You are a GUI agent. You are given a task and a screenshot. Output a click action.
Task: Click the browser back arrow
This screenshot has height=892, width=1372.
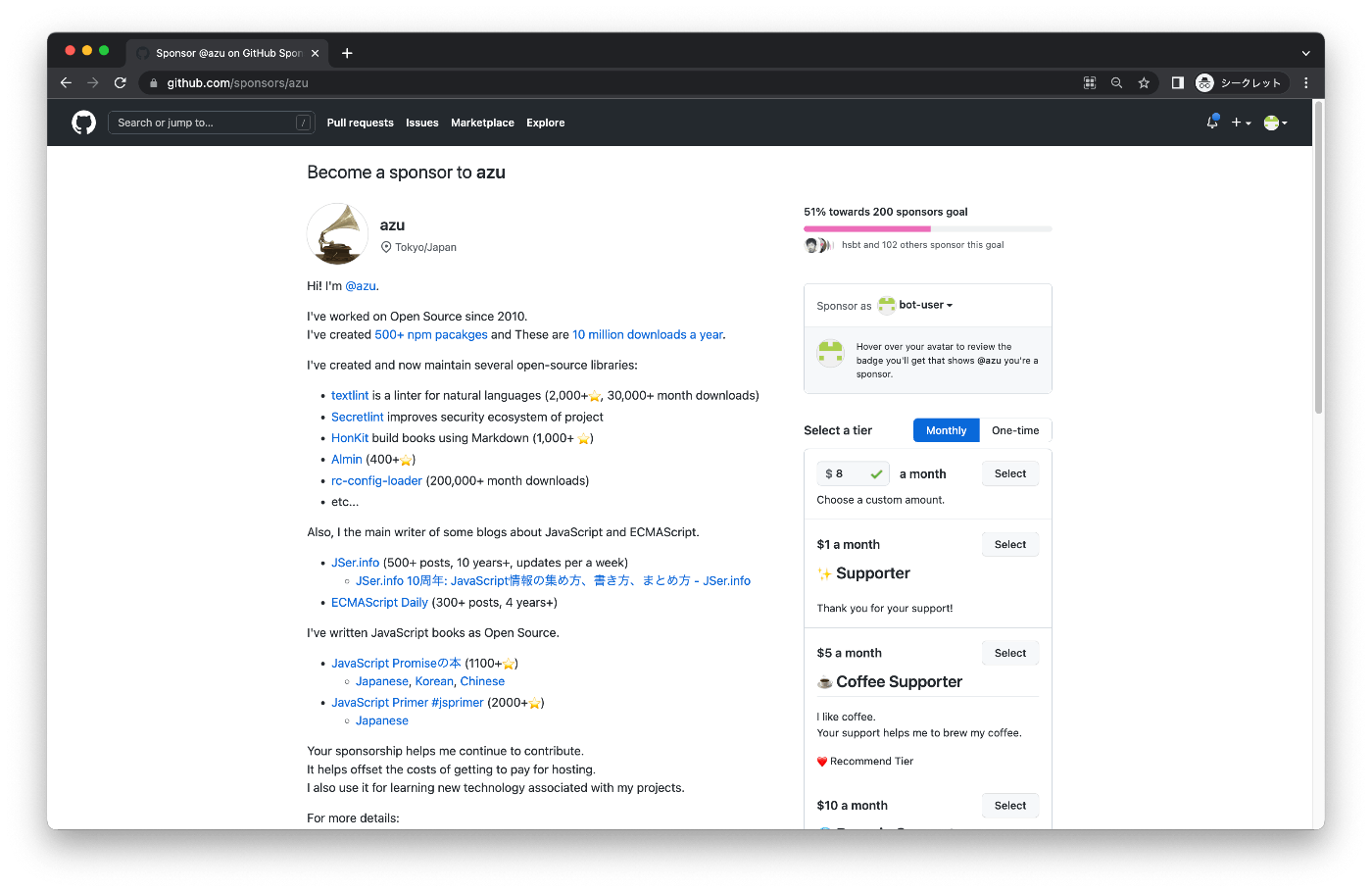[x=66, y=83]
